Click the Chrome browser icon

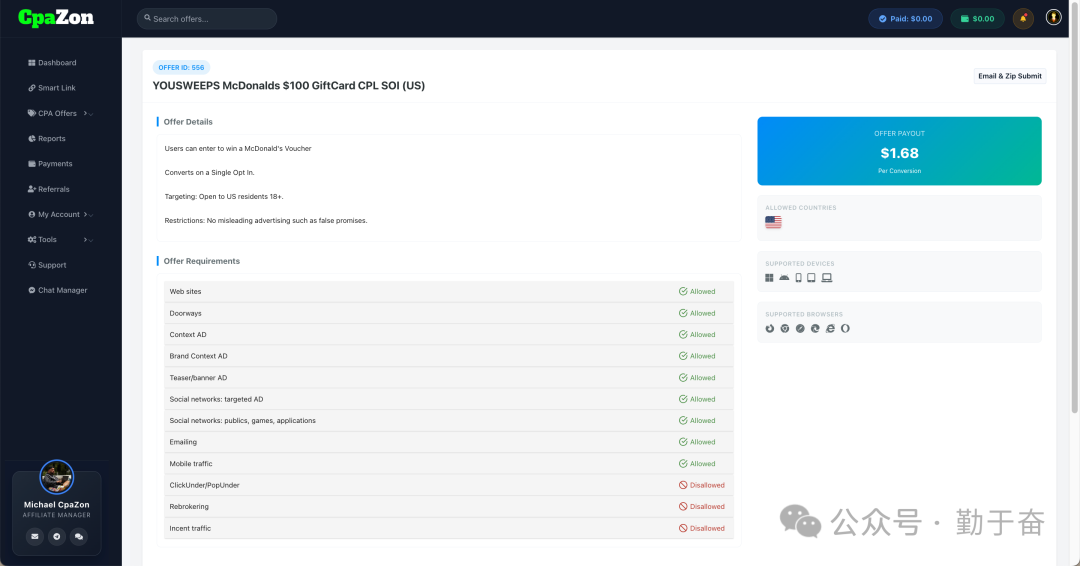coord(785,328)
